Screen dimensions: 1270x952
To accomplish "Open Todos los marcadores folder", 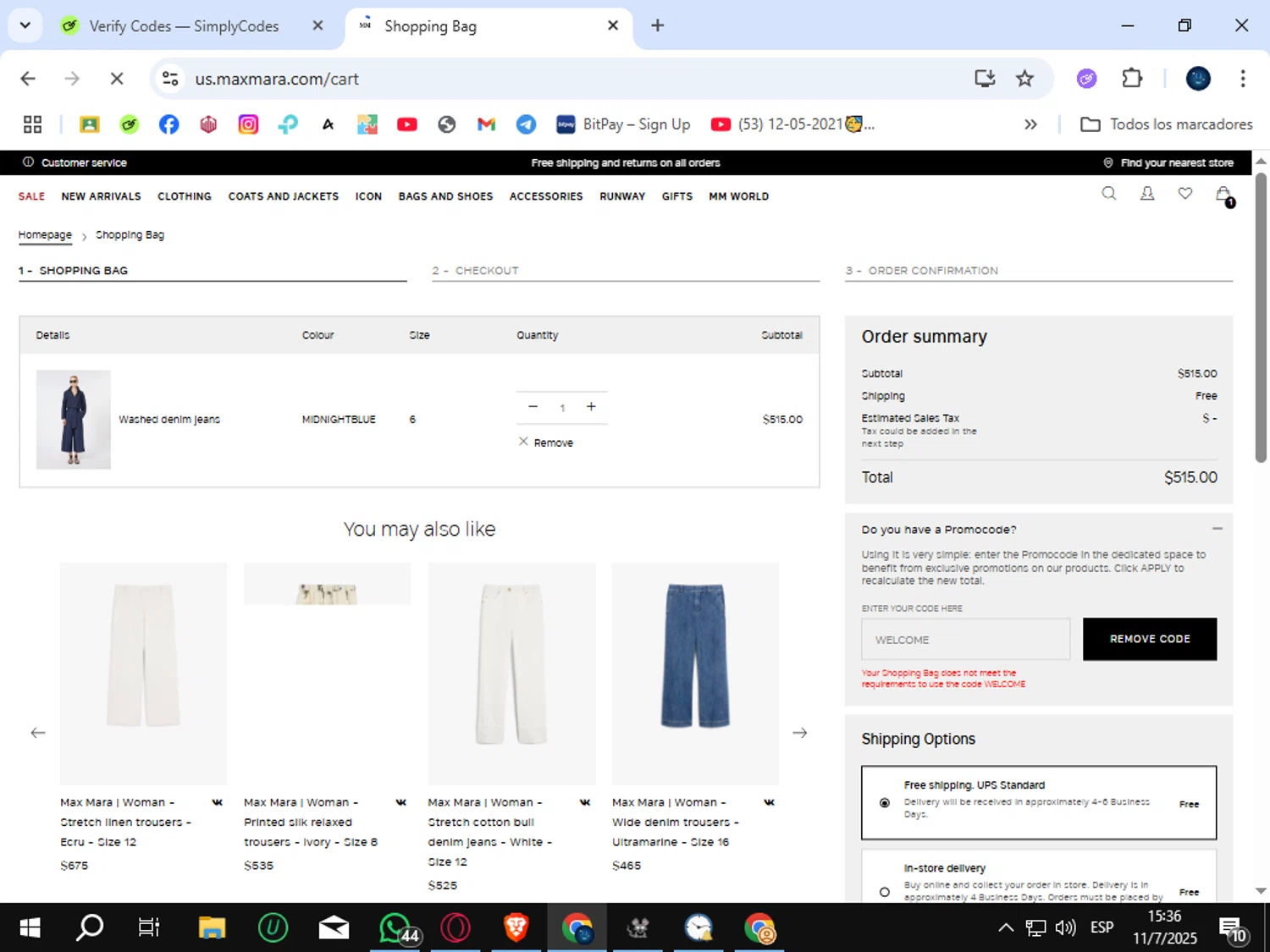I will 1166,124.
